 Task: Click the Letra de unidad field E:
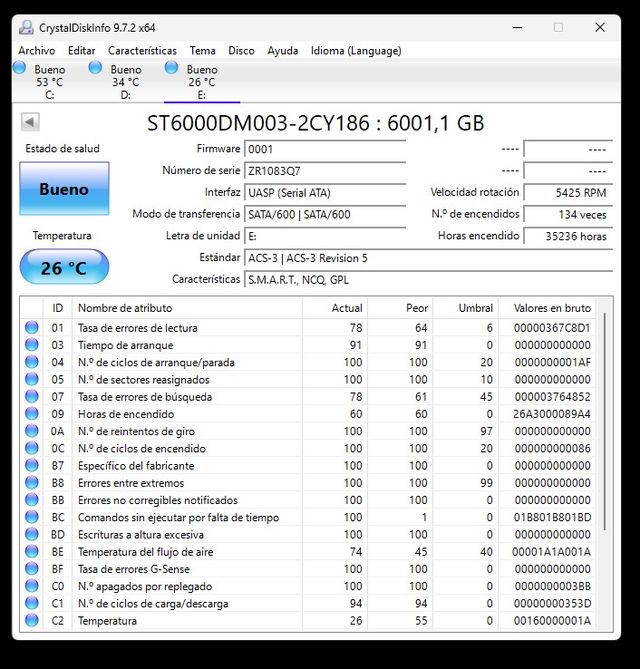coord(325,236)
